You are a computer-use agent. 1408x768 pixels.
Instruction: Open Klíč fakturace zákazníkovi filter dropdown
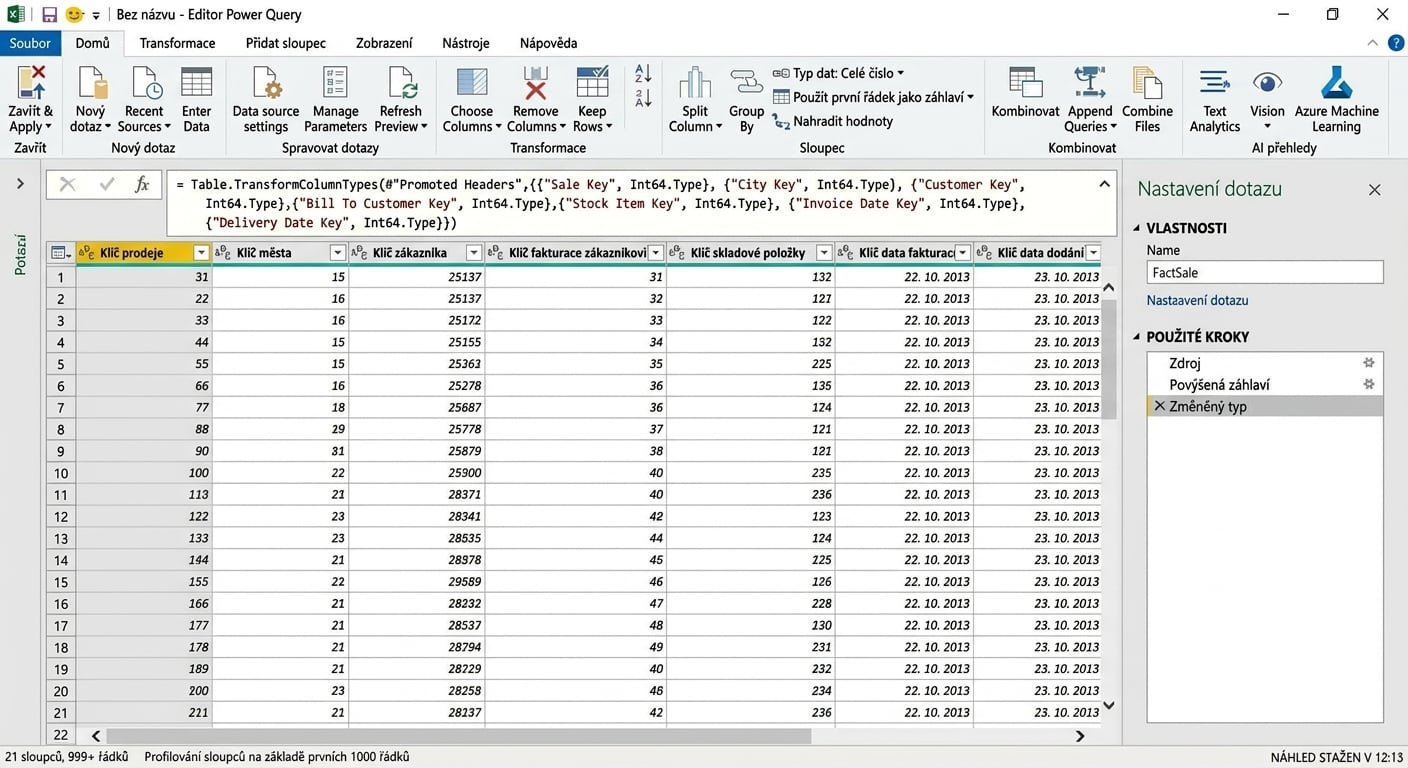[656, 253]
